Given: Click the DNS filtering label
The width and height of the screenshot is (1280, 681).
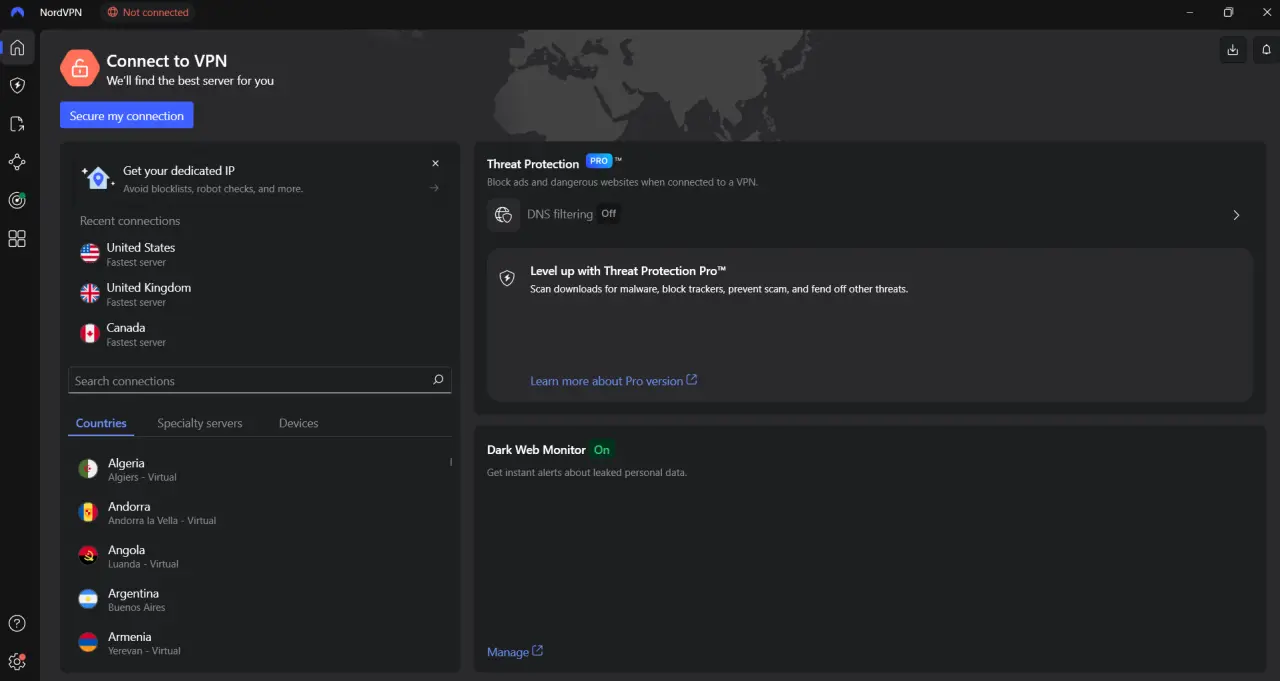Looking at the screenshot, I should (560, 214).
